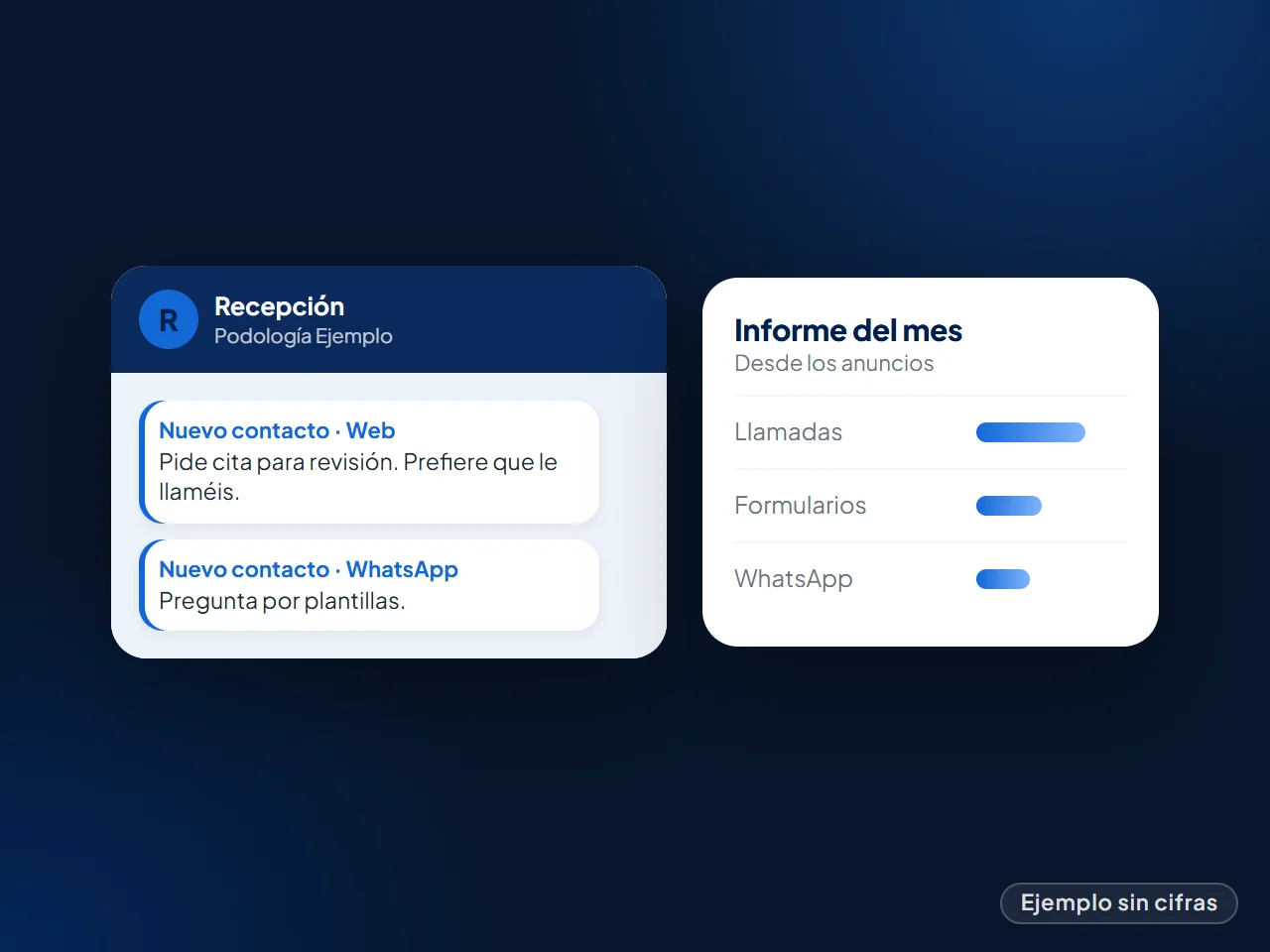Click the WhatsApp progress bar
The width and height of the screenshot is (1270, 952).
click(x=1003, y=579)
